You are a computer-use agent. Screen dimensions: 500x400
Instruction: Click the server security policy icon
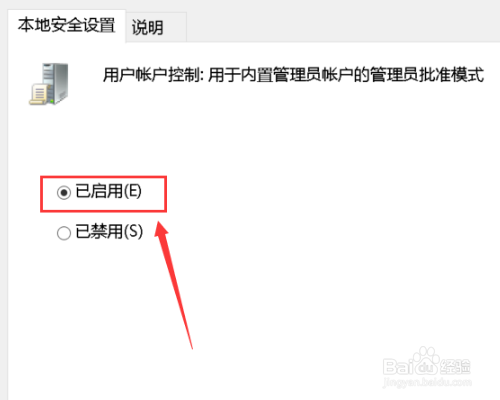pos(49,84)
